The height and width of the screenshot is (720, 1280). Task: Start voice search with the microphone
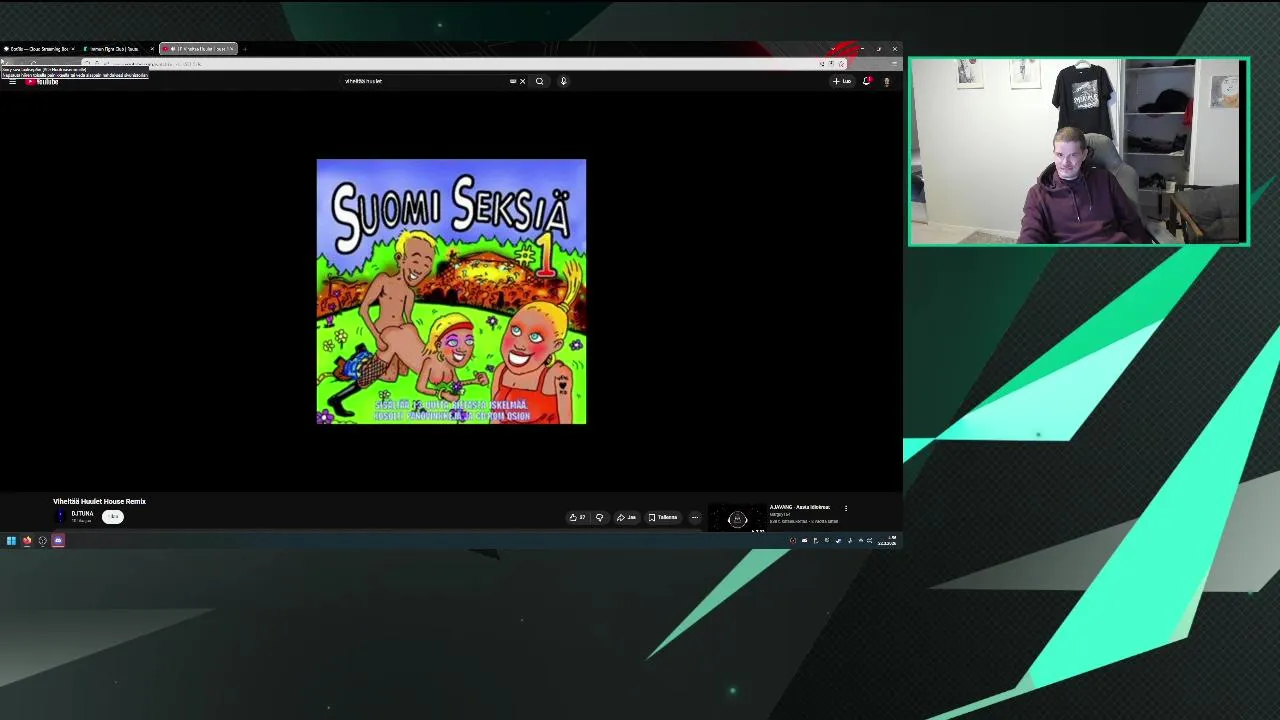[x=563, y=81]
